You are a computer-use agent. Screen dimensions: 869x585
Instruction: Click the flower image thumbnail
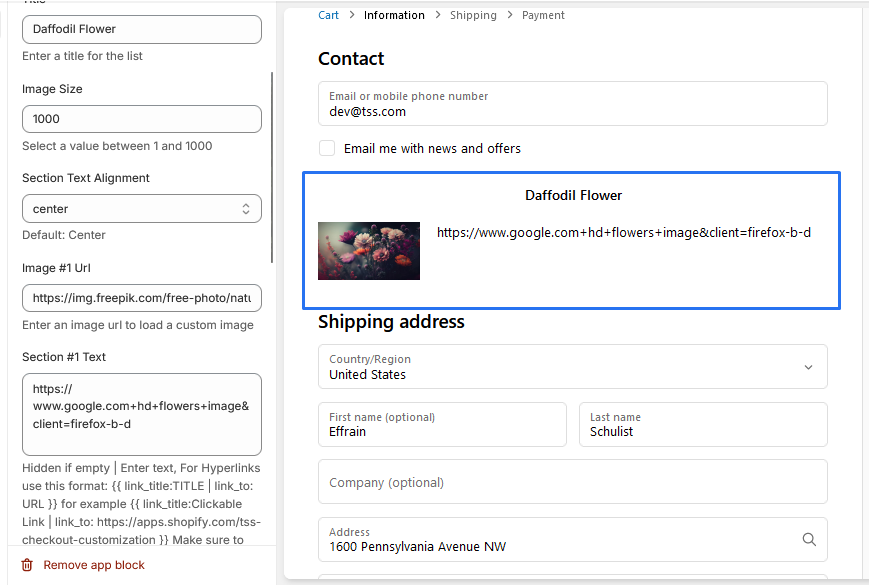pyautogui.click(x=369, y=251)
